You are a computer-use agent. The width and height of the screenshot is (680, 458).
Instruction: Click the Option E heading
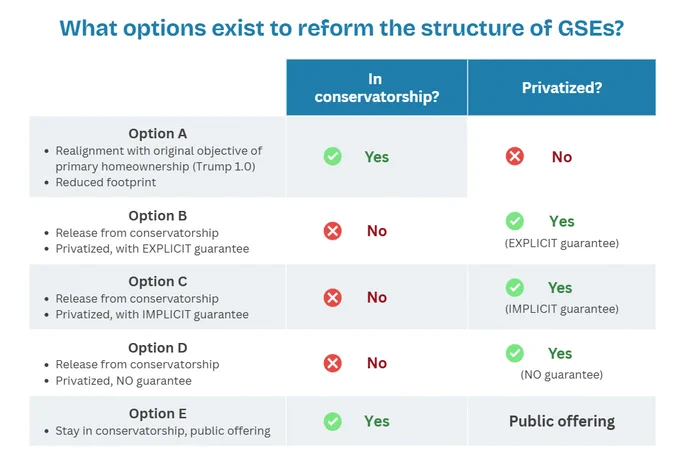coord(157,414)
